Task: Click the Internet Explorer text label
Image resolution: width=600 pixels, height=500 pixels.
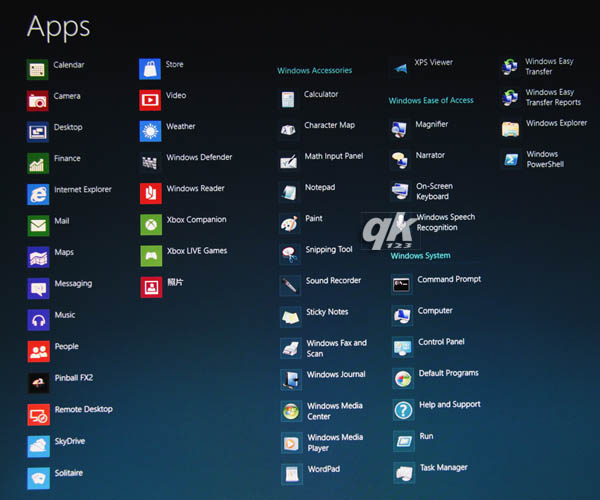Action: pyautogui.click(x=83, y=189)
